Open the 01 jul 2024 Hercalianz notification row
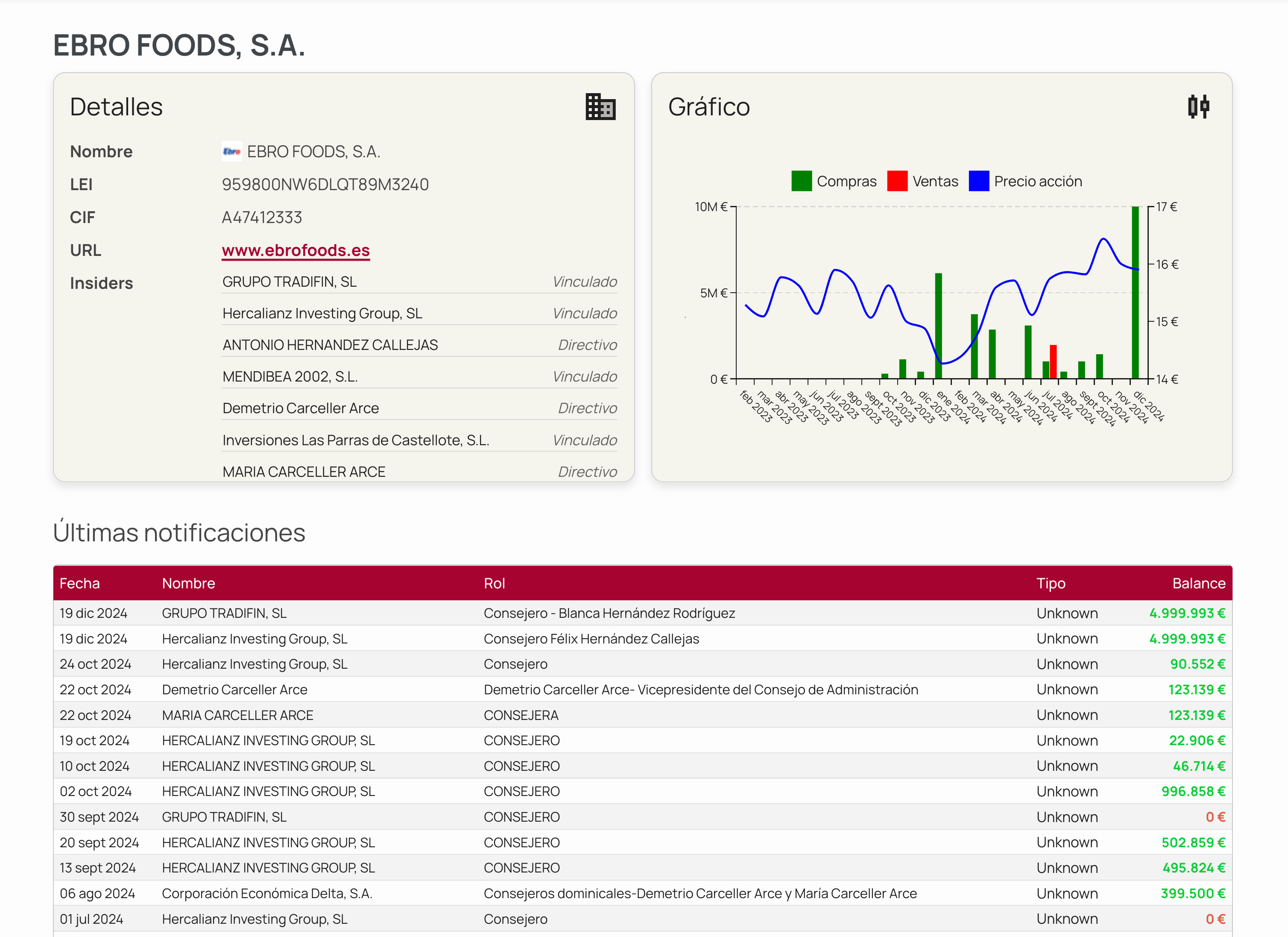Viewport: 1288px width, 937px height. [x=643, y=919]
